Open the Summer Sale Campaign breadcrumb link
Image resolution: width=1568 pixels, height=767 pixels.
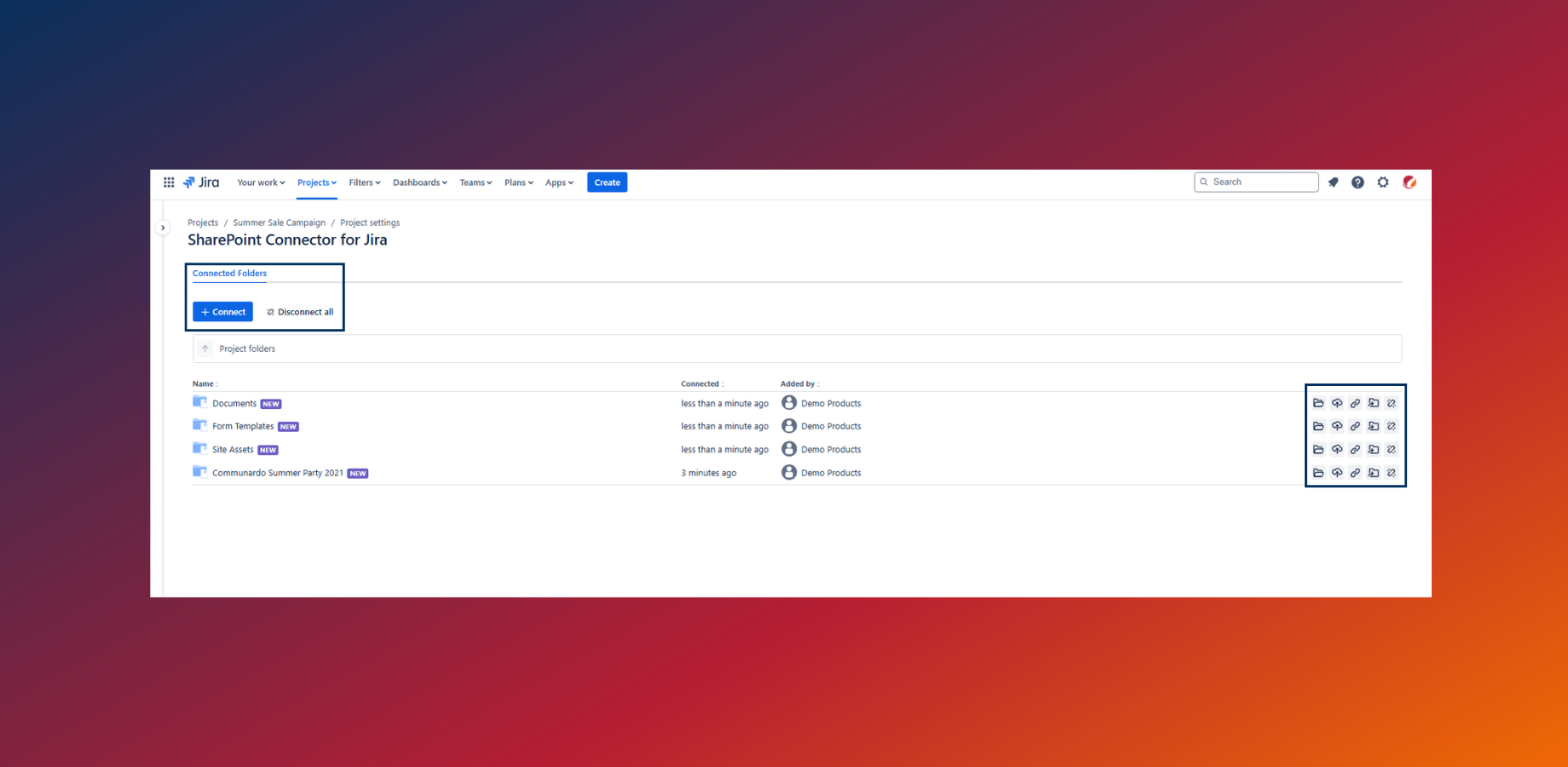tap(279, 222)
